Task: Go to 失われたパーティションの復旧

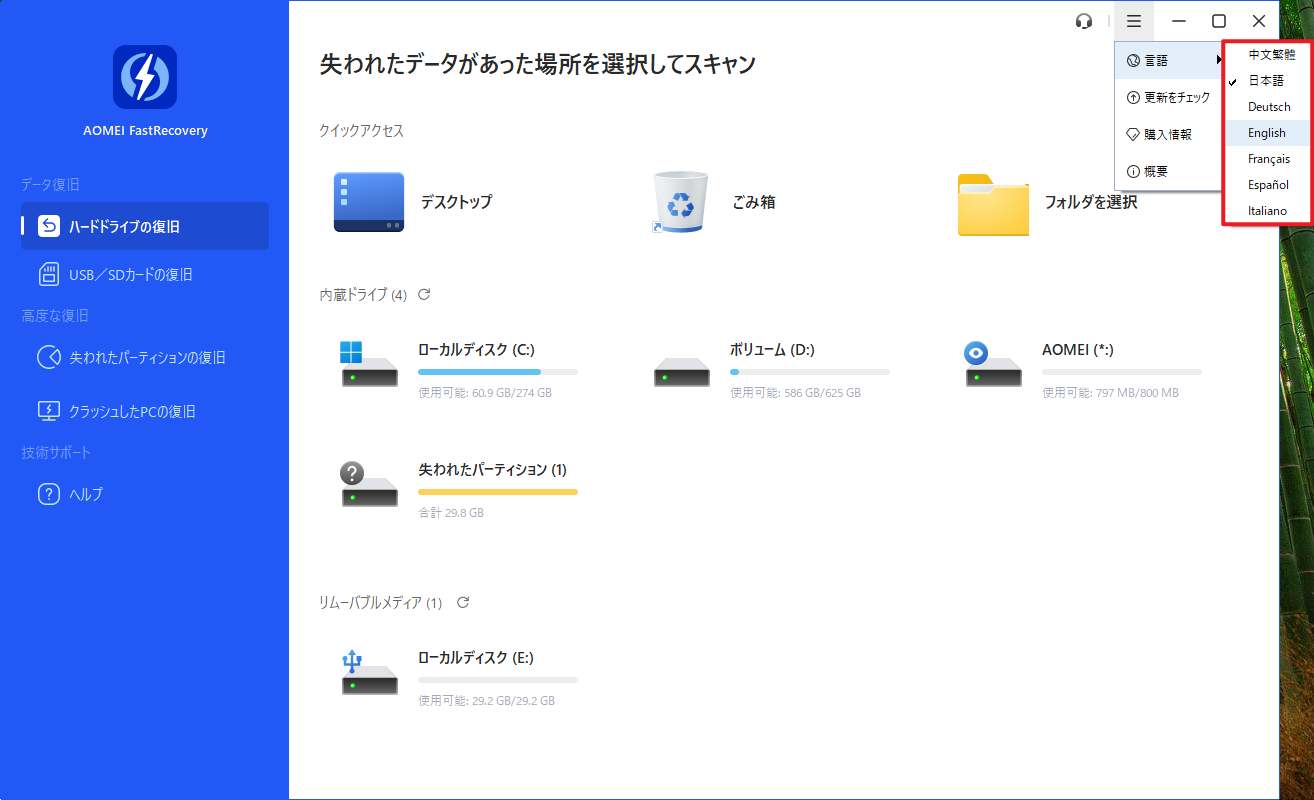Action: click(146, 357)
